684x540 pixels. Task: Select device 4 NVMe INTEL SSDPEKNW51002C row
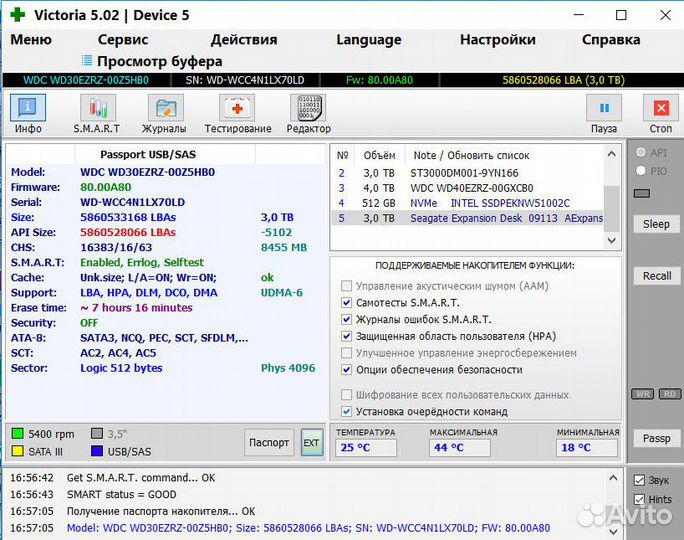point(468,203)
